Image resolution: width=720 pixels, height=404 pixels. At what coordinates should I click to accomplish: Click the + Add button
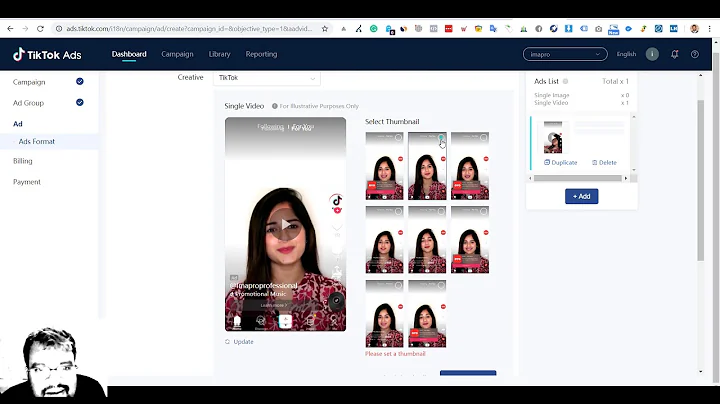click(x=581, y=196)
